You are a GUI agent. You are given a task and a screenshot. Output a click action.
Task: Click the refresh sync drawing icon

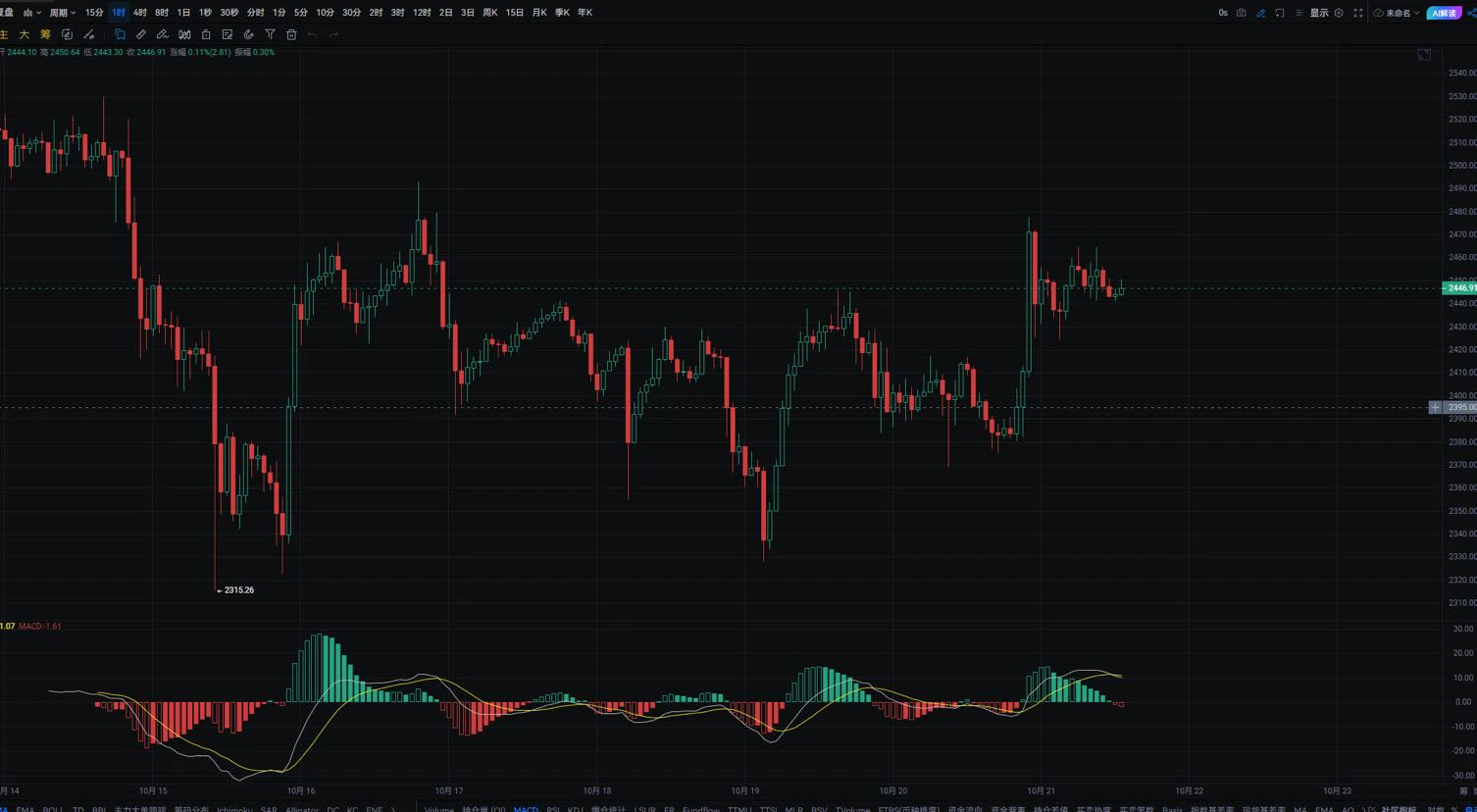67,34
